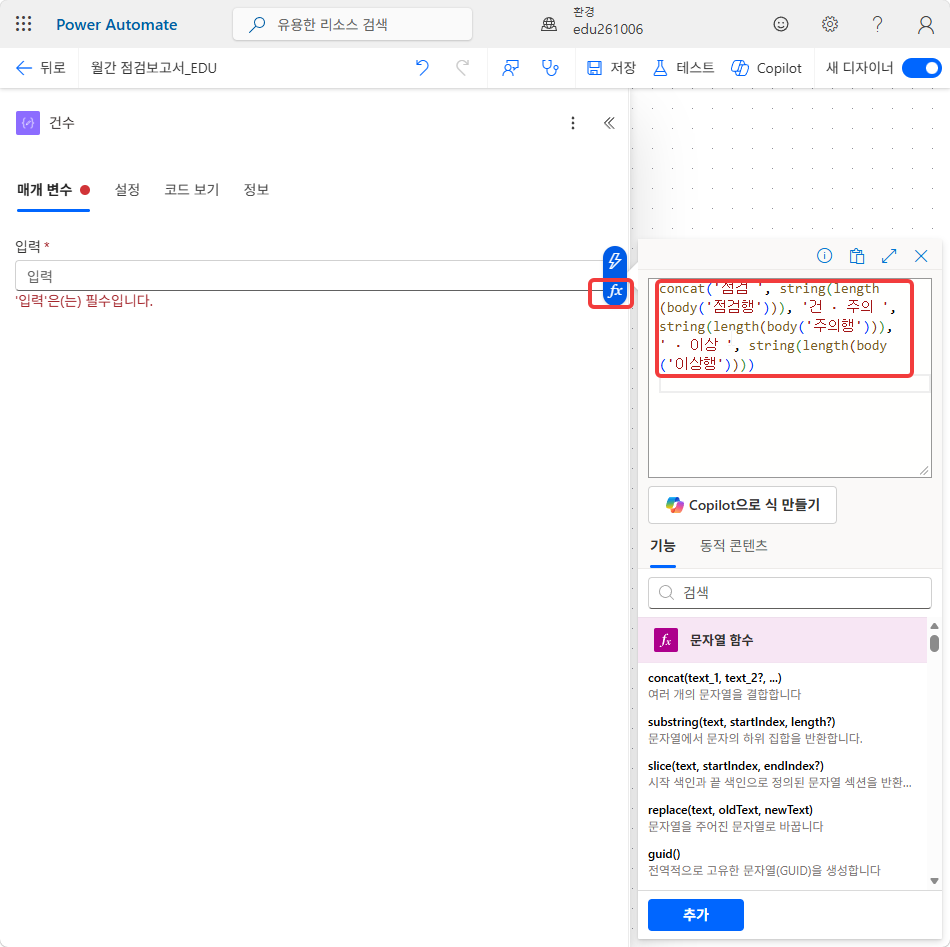The height and width of the screenshot is (947, 950).
Task: Click the undo arrow icon
Action: pyautogui.click(x=422, y=68)
